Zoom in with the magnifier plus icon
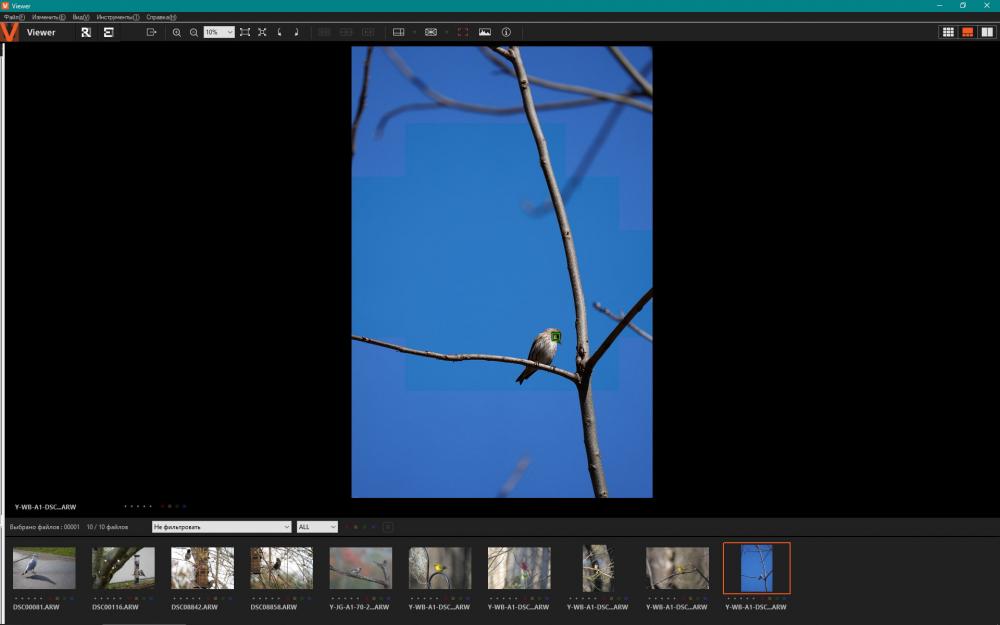The width and height of the screenshot is (1000, 625). (x=177, y=32)
